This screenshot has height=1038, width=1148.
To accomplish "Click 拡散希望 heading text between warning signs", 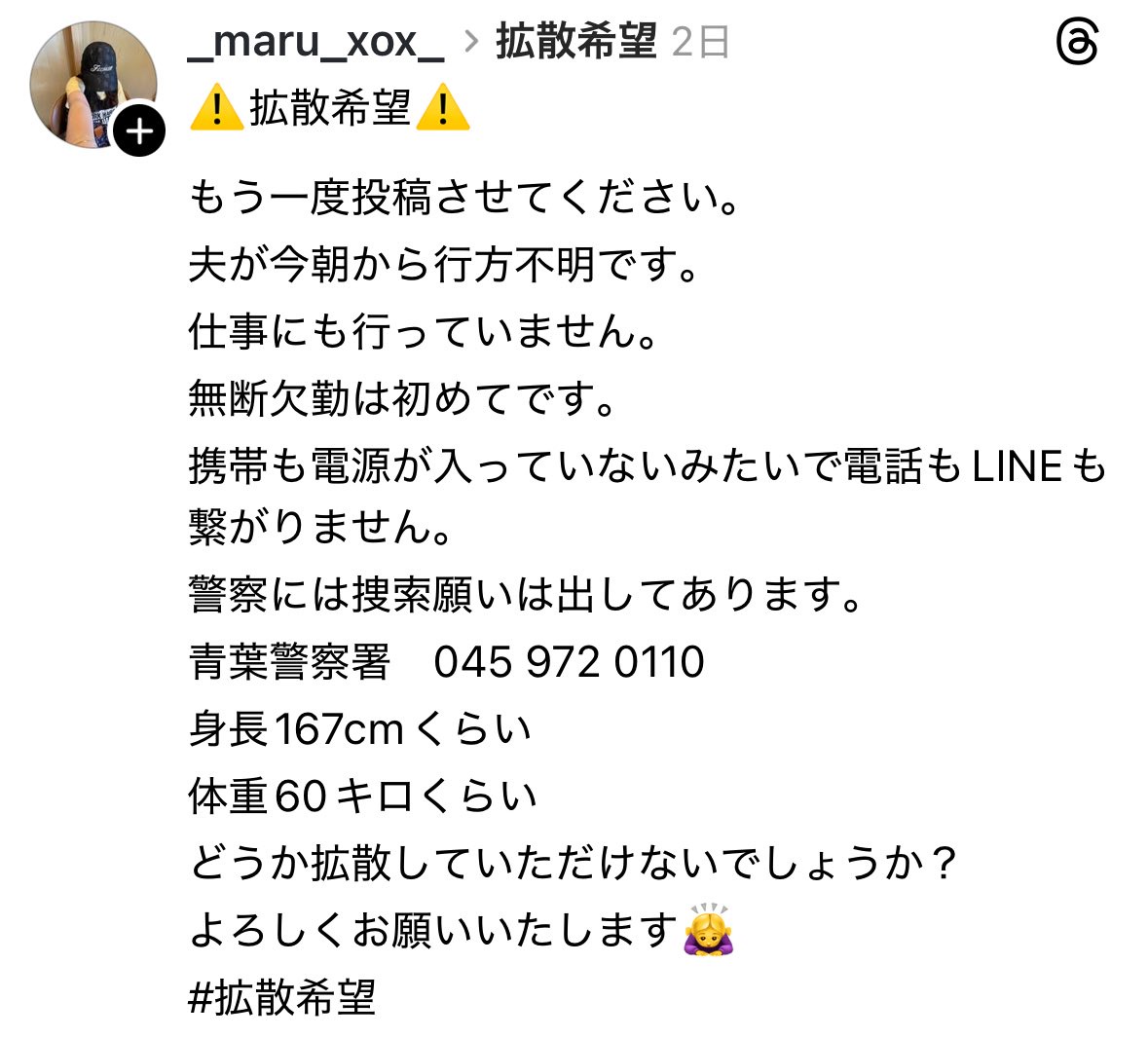I will [x=329, y=108].
